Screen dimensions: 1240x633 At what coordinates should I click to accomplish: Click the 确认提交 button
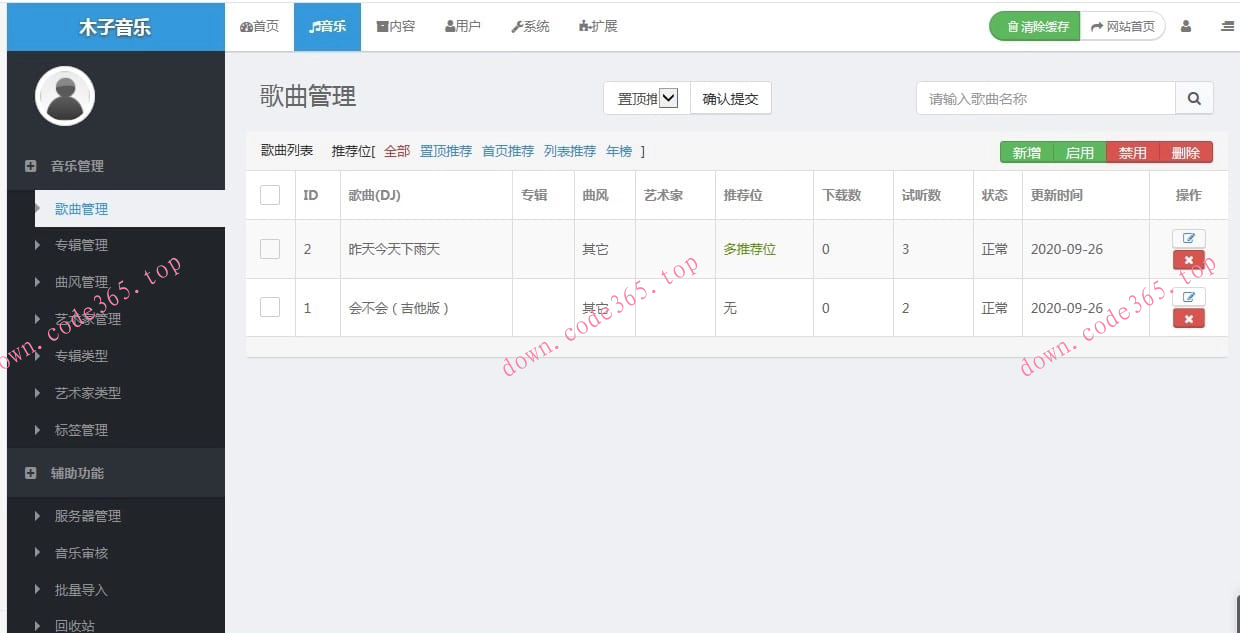731,97
